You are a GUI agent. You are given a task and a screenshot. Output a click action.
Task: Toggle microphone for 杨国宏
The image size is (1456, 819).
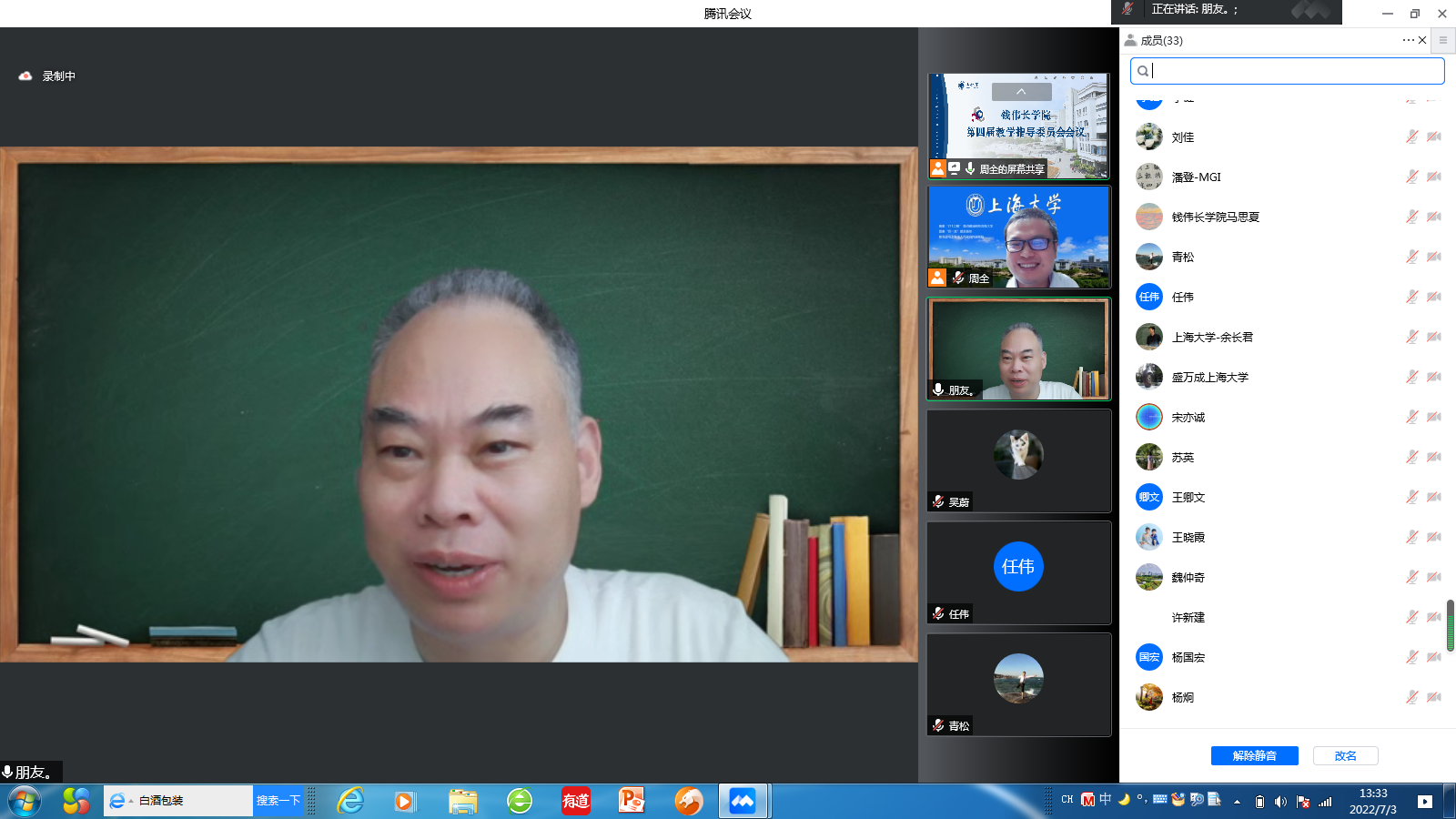[x=1411, y=657]
